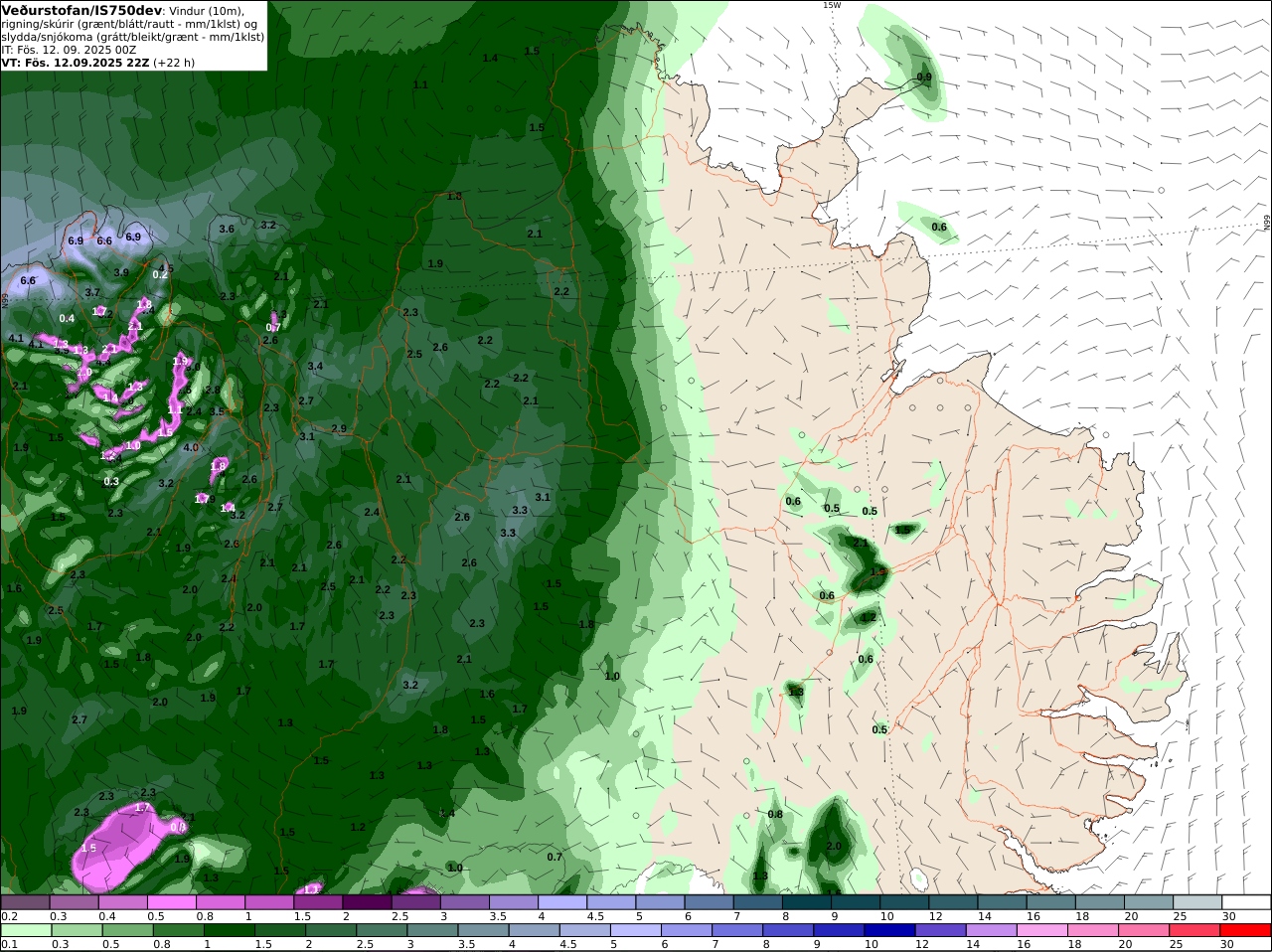The width and height of the screenshot is (1272, 952).
Task: Click the '2.9' precipitation value on map
Action: pyautogui.click(x=339, y=428)
